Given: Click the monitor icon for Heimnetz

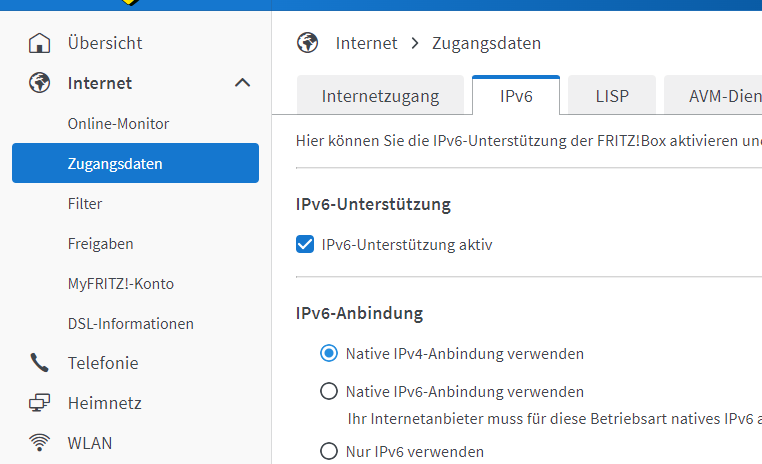Looking at the screenshot, I should (x=40, y=403).
